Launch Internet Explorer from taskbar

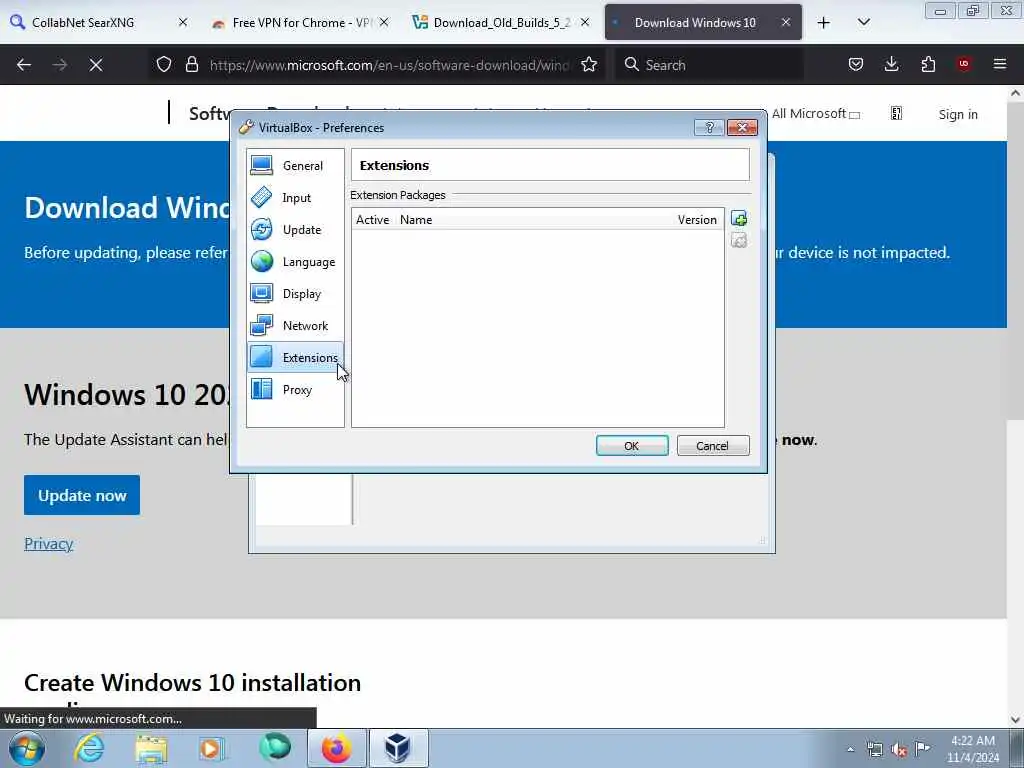coord(89,748)
